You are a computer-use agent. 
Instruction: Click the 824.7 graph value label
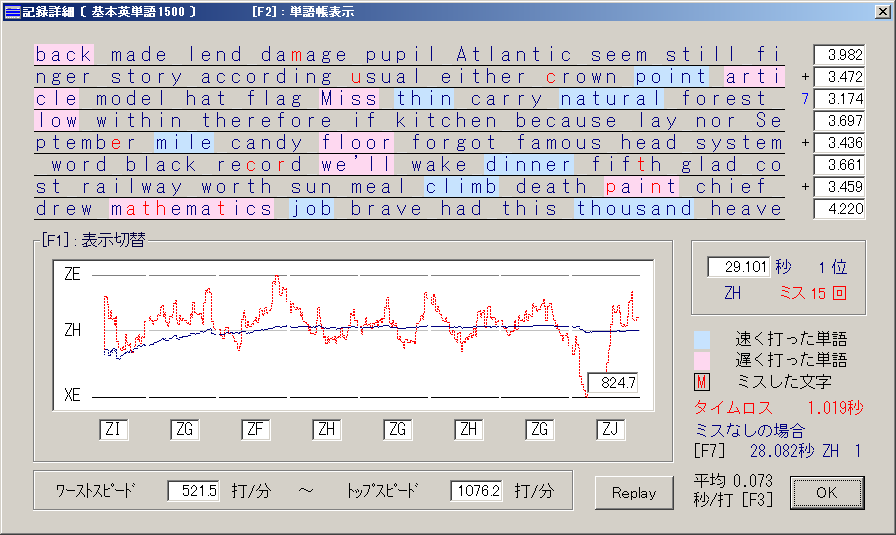click(x=613, y=383)
